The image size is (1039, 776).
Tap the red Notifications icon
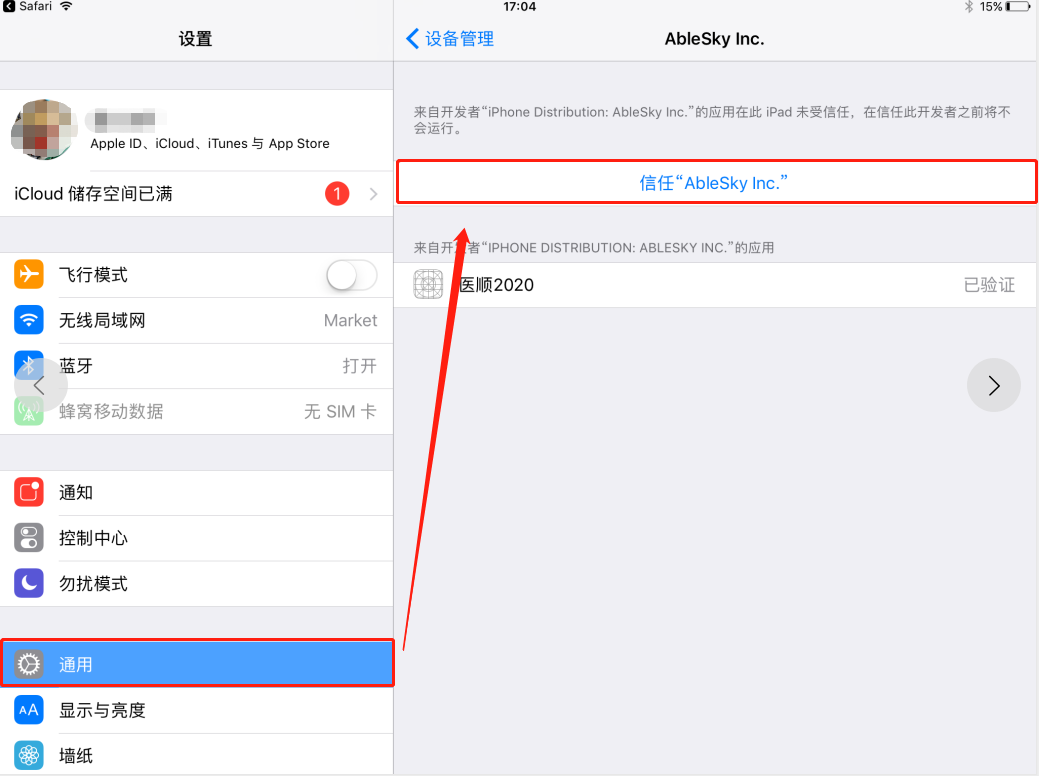tap(28, 492)
